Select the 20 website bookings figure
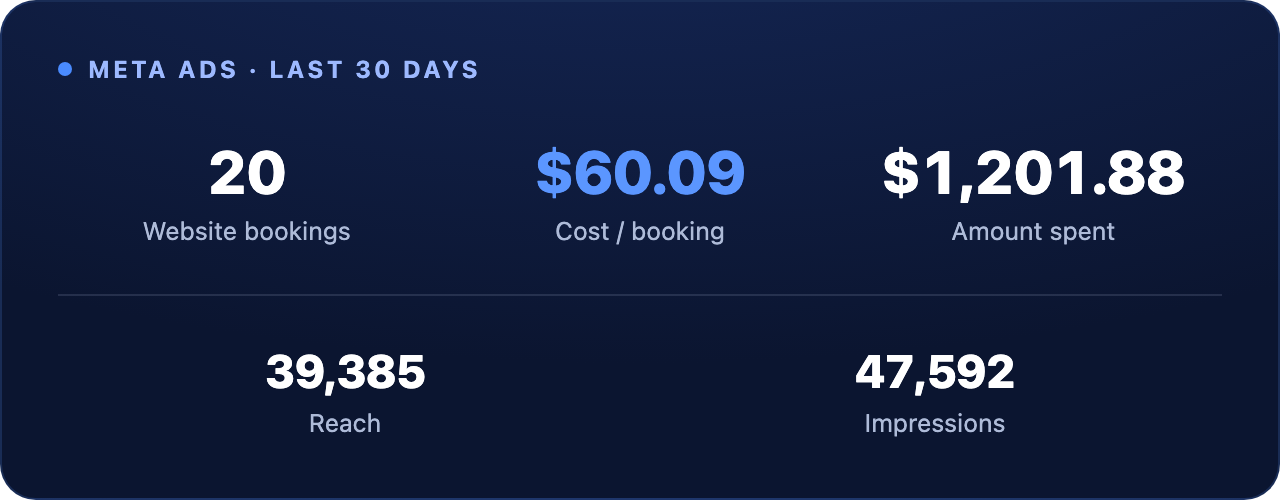Screen dimensions: 1280x500 click(x=247, y=174)
